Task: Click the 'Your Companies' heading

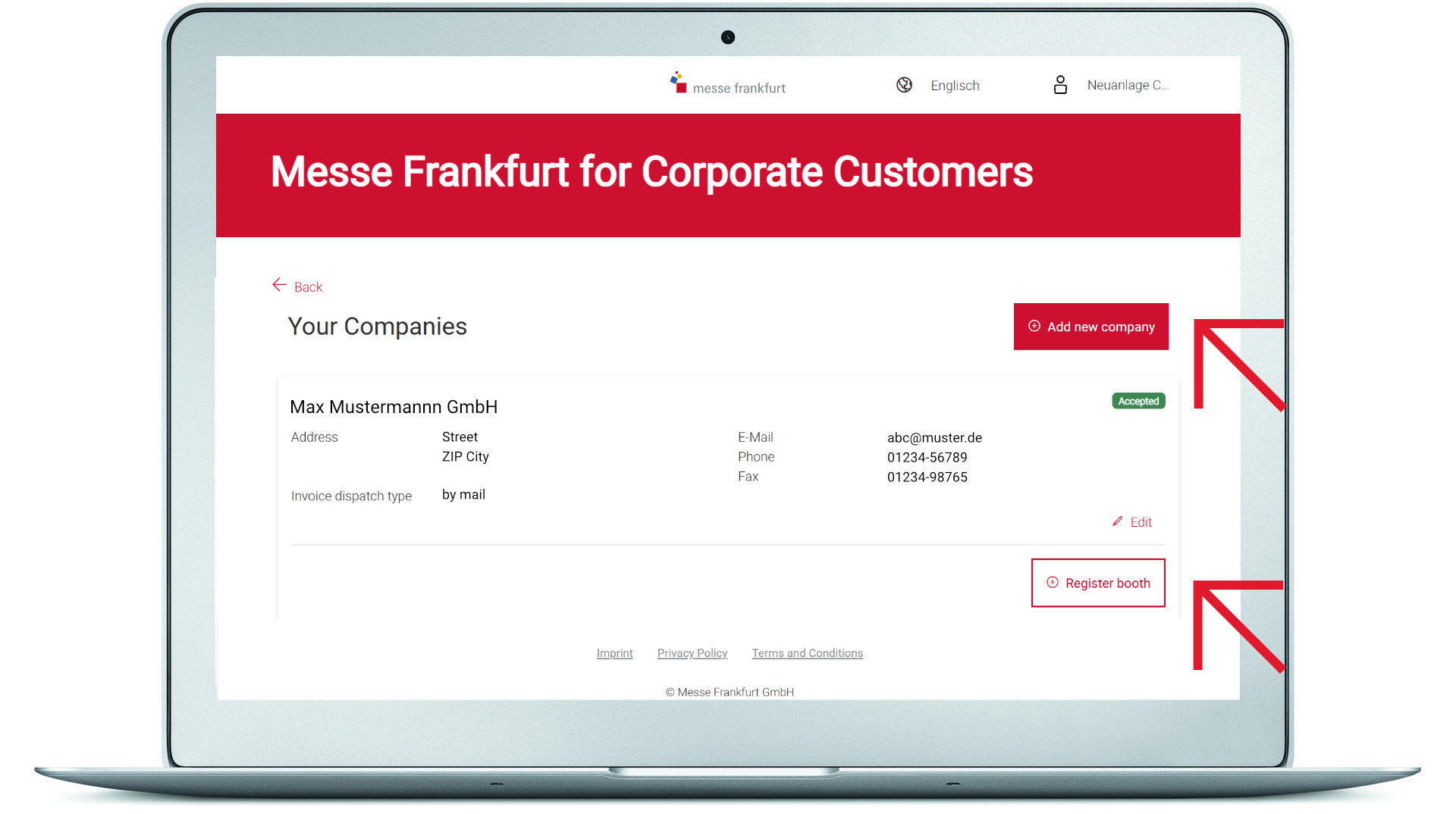Action: (x=377, y=327)
